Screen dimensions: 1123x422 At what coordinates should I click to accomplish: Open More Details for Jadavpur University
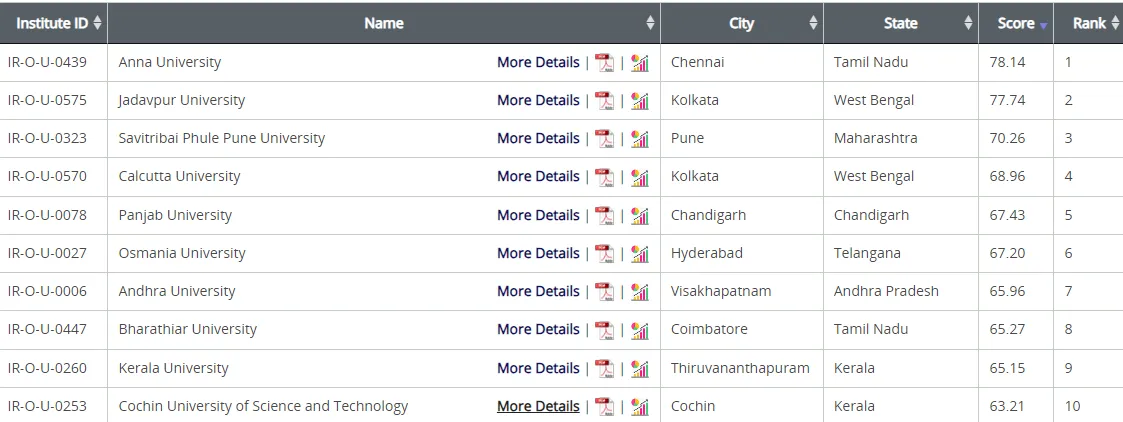(538, 100)
